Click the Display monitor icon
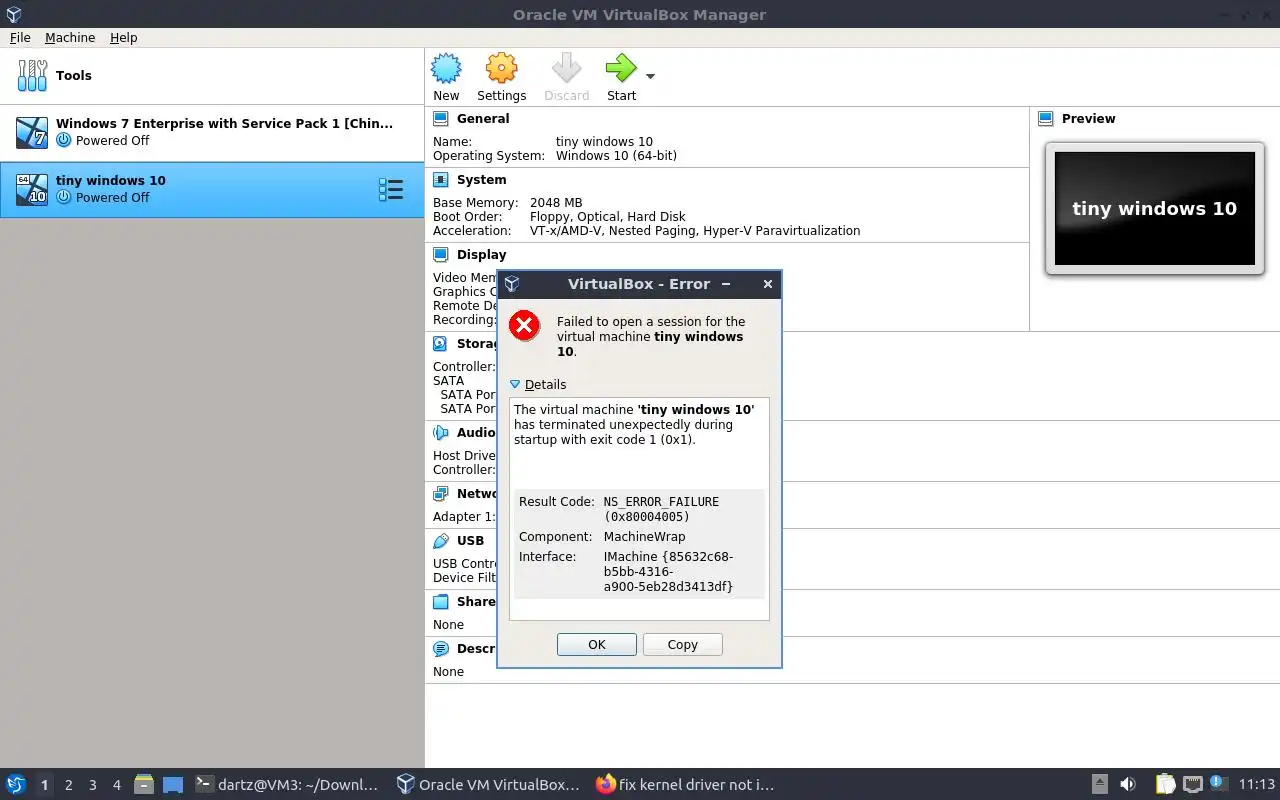This screenshot has height=800, width=1280. click(440, 255)
